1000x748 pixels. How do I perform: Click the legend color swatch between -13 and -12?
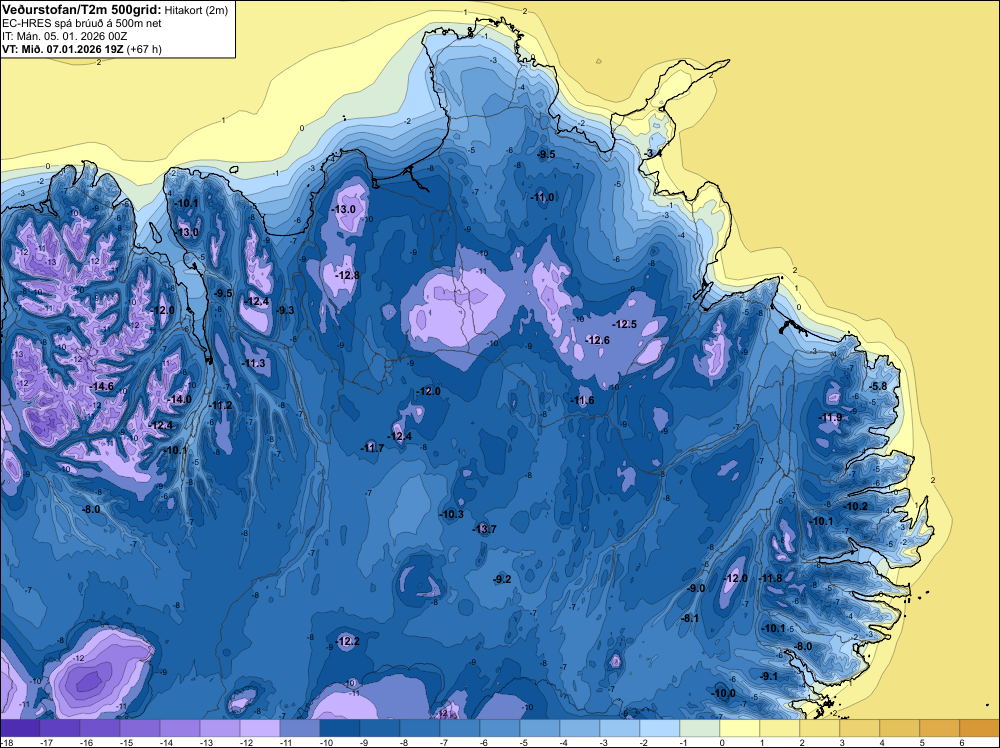[x=220, y=728]
